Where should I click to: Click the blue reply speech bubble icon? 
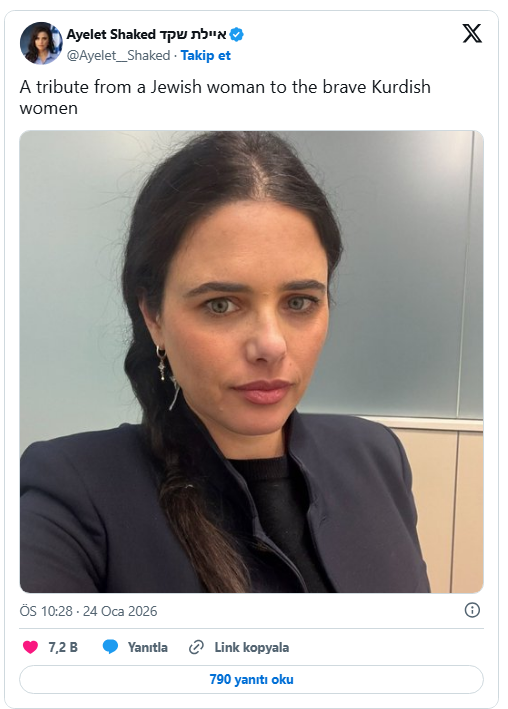tap(110, 647)
